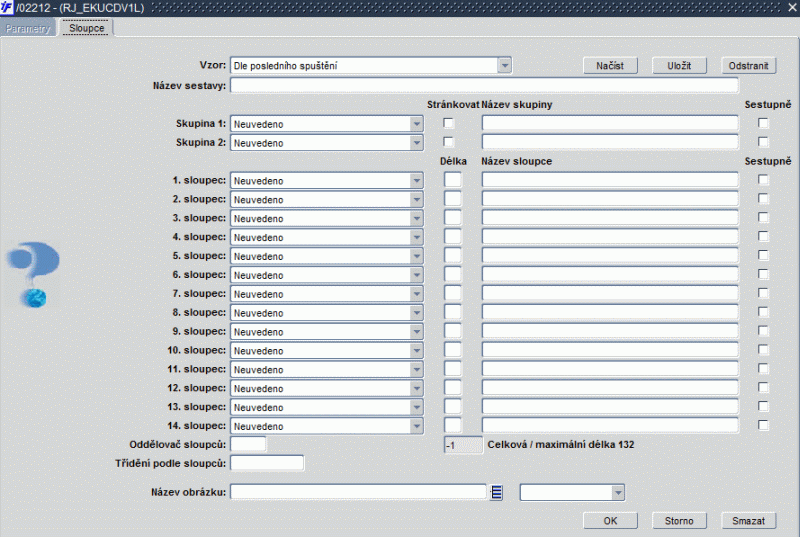
Task: Click the Délka field for 12. sloupec
Action: tap(453, 387)
